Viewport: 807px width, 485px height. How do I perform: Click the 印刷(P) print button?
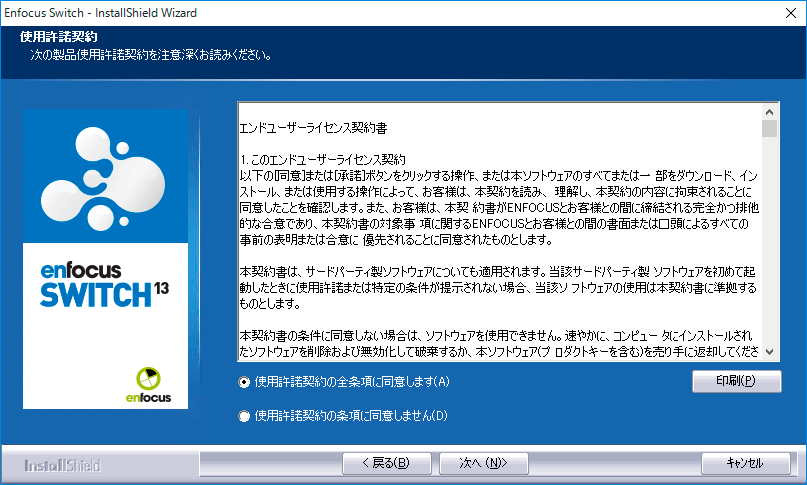click(736, 381)
